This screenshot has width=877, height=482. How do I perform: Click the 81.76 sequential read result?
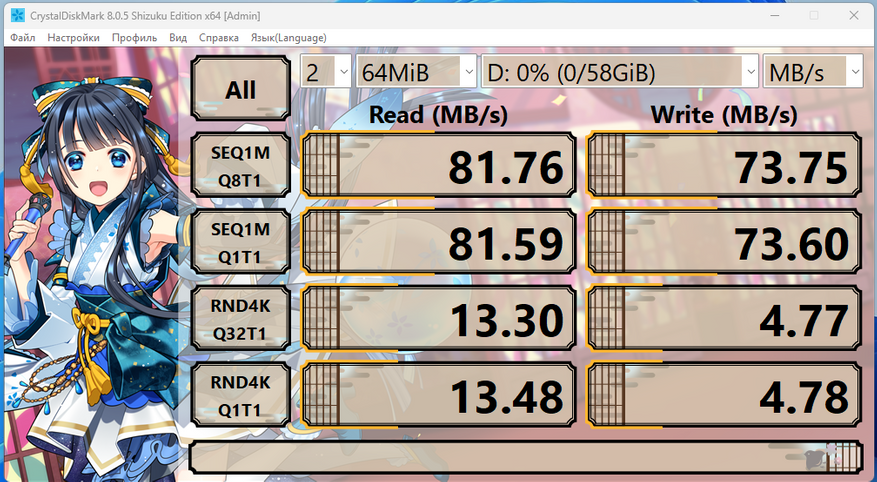[439, 166]
